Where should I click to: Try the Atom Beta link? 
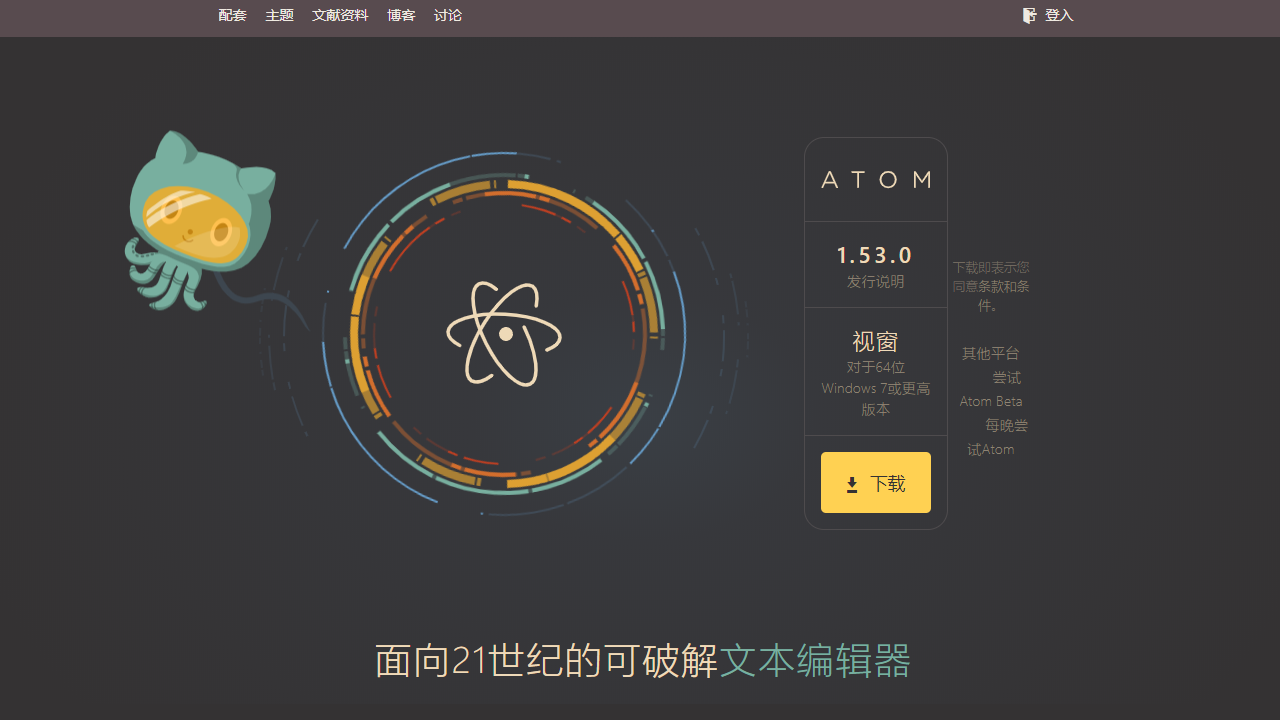pos(991,401)
